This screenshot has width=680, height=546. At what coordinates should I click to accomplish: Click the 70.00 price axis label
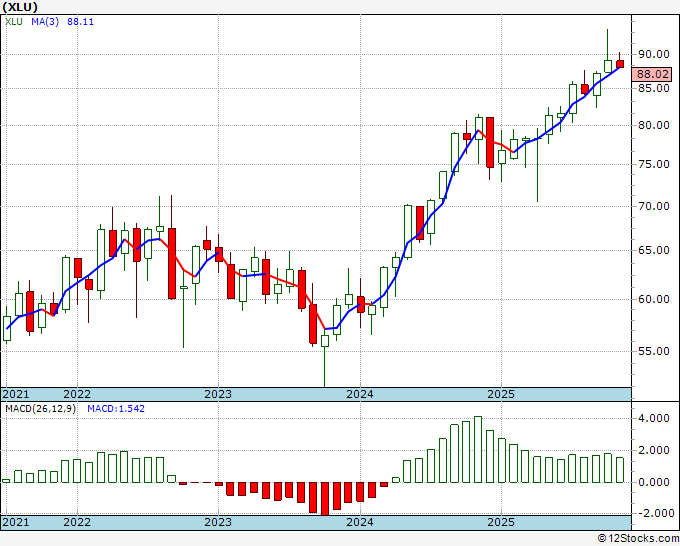(654, 206)
